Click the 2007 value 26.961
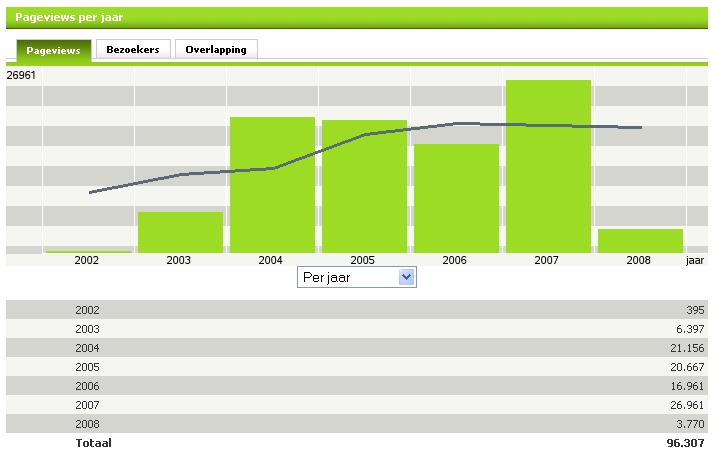The height and width of the screenshot is (454, 713). click(x=684, y=405)
